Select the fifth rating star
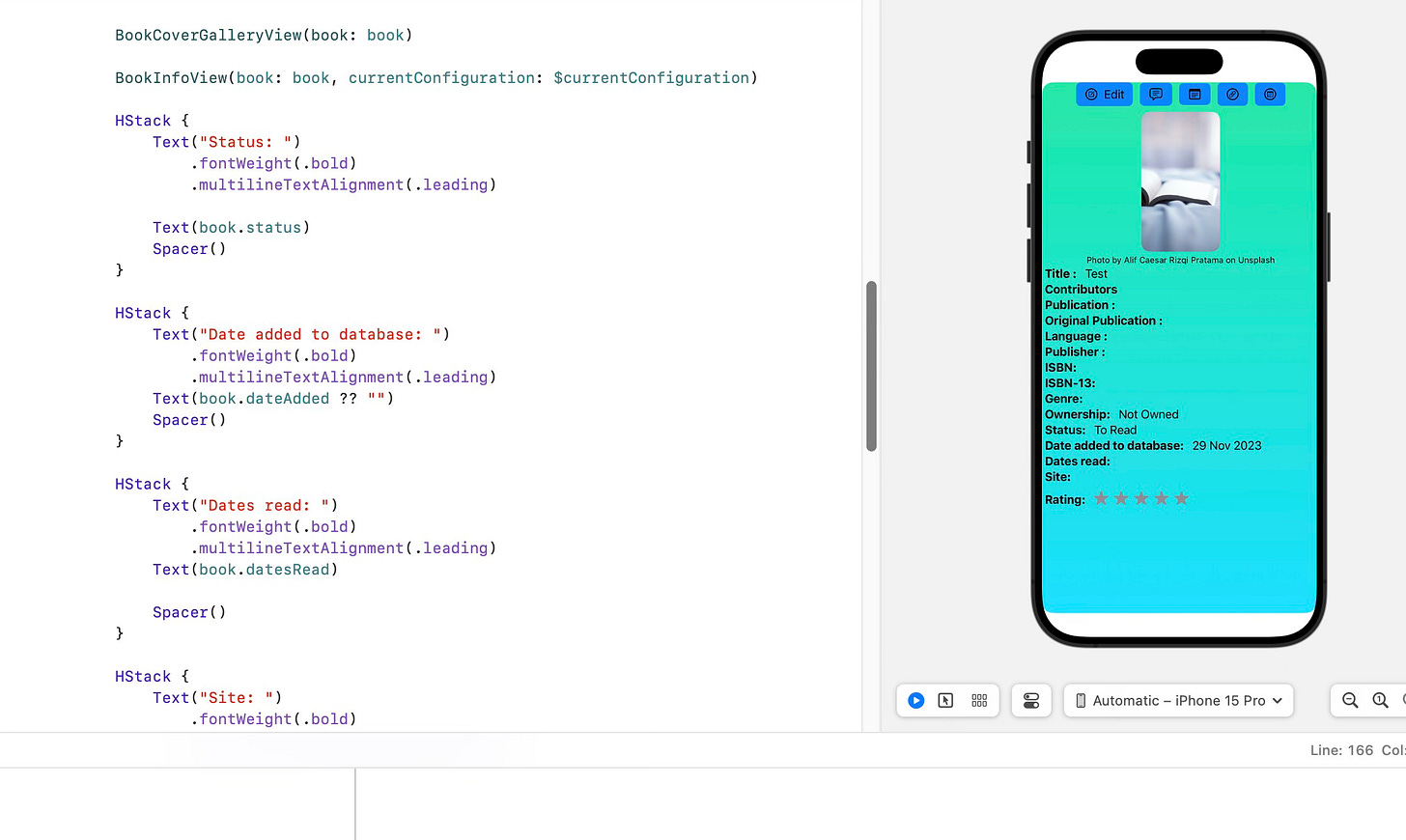Screen dimensions: 1406x840 coord(1181,498)
